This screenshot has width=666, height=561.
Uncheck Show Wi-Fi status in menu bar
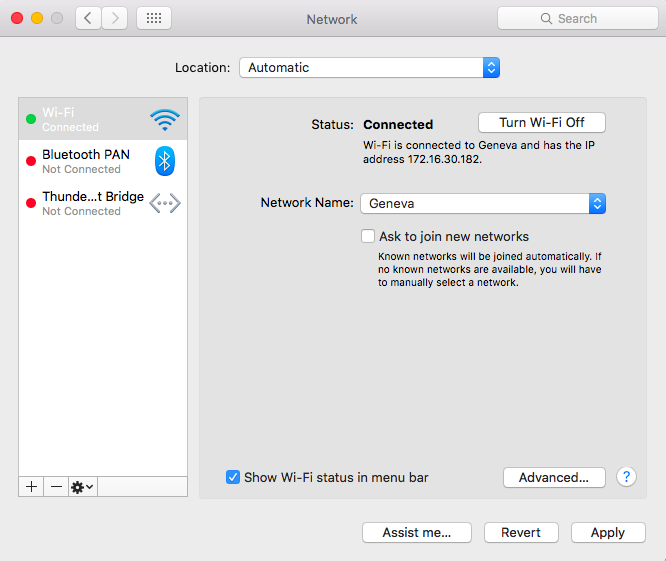[233, 477]
